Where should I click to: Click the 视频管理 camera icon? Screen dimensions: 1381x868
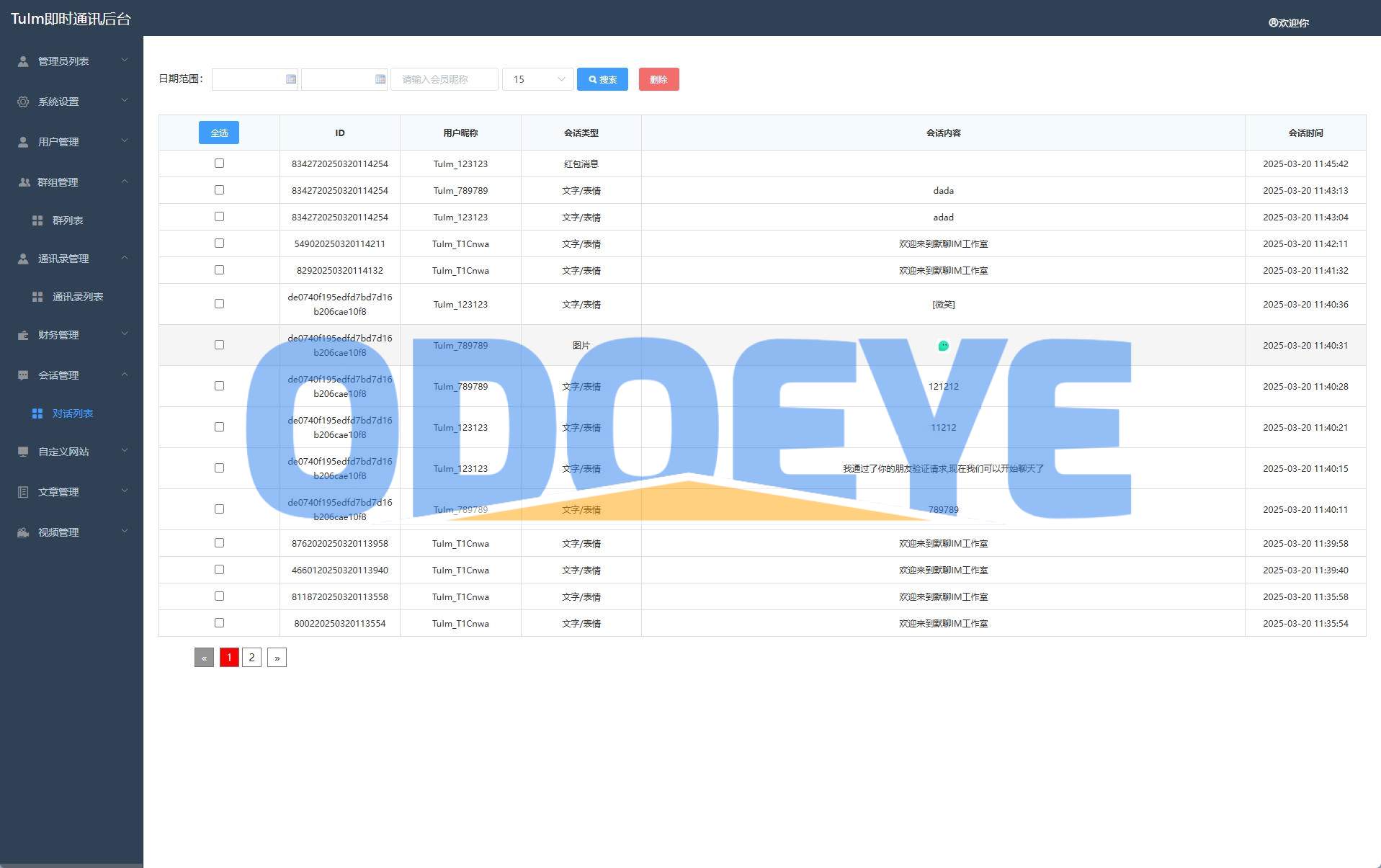pos(23,532)
